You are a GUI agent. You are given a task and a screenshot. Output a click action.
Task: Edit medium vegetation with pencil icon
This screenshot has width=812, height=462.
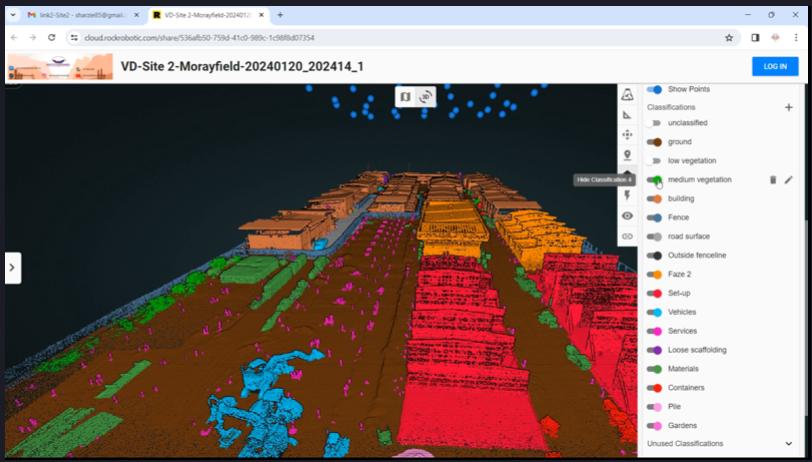788,180
